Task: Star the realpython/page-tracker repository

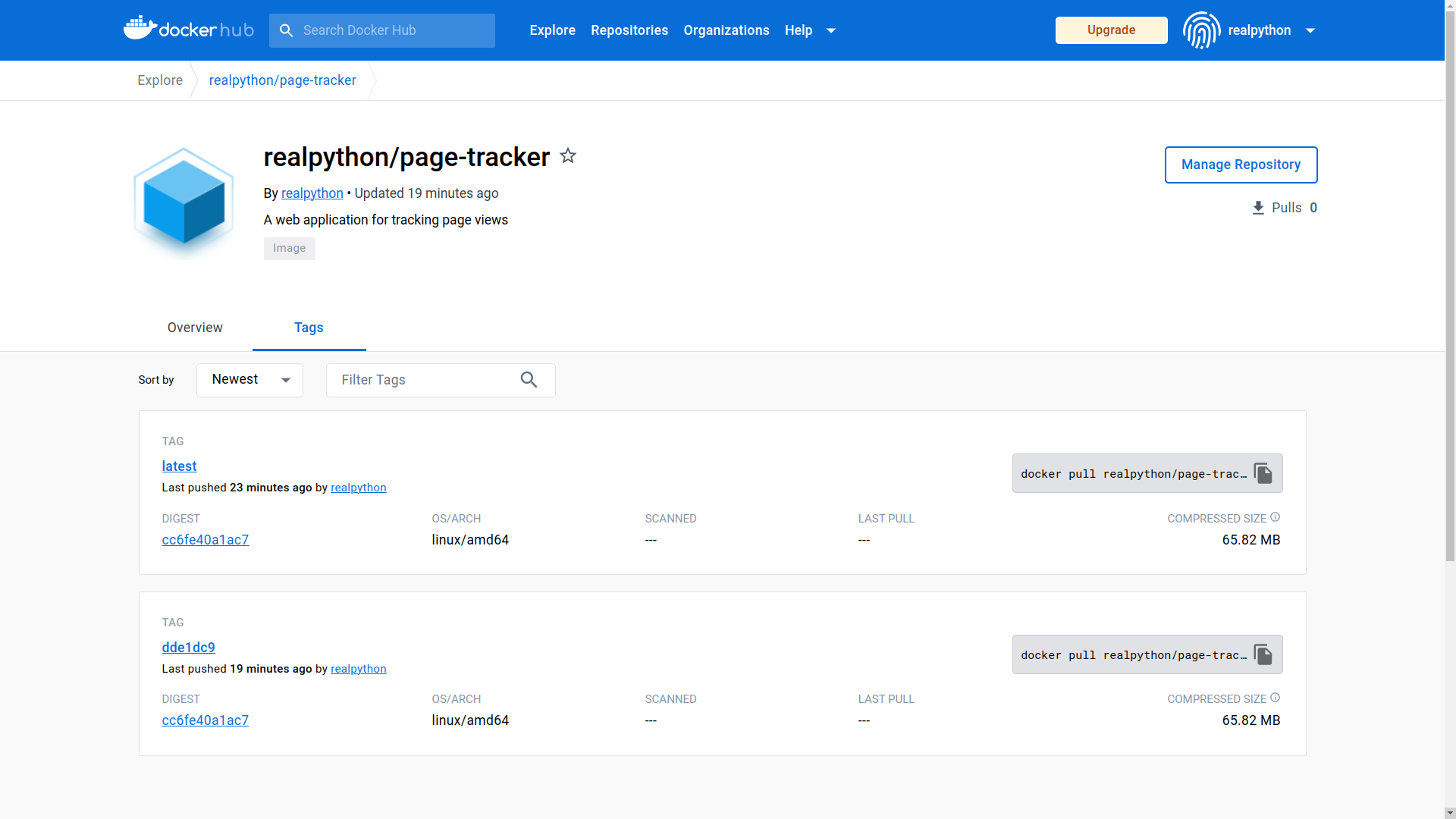Action: coord(568,156)
